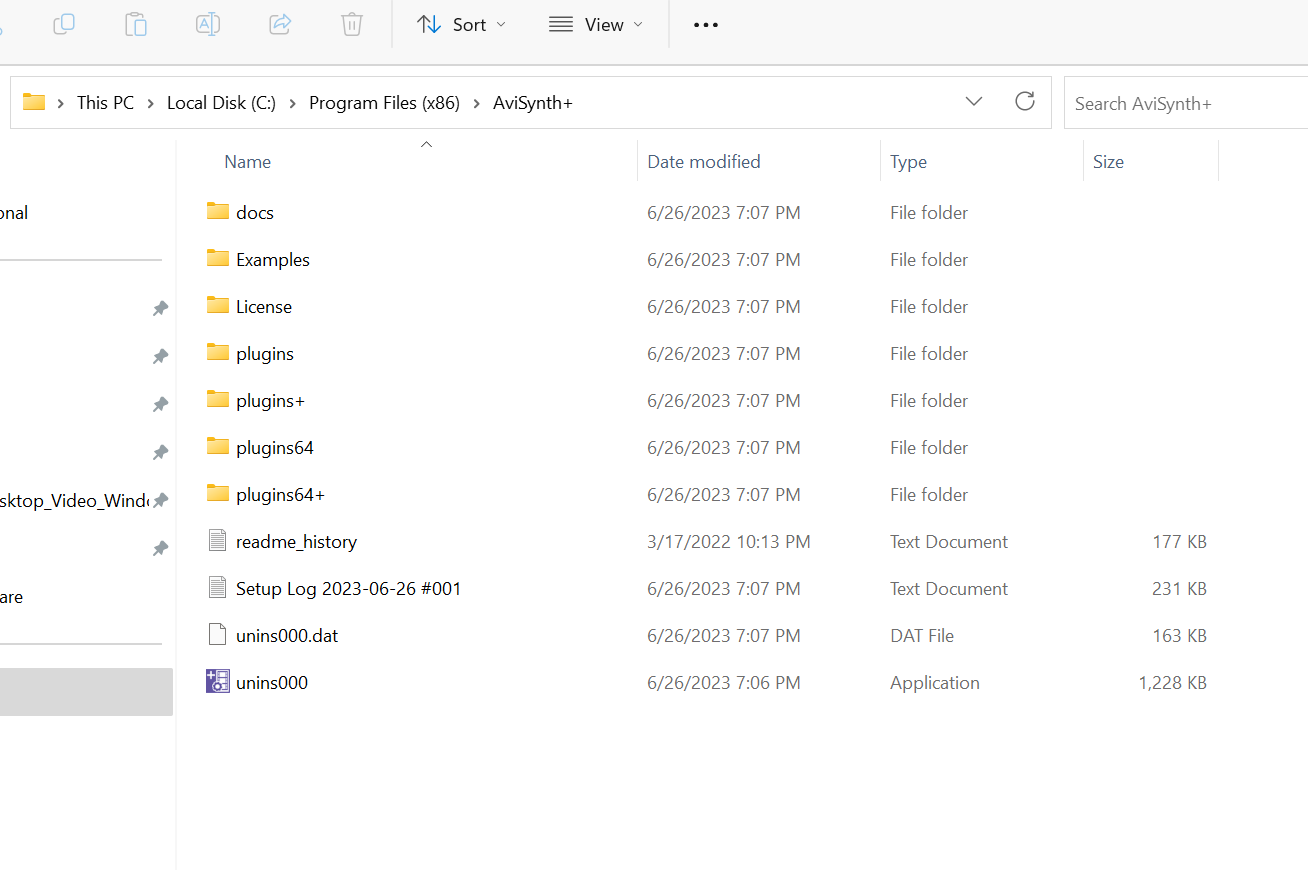Sort by the Size column header
The image size is (1308, 870).
tap(1108, 162)
